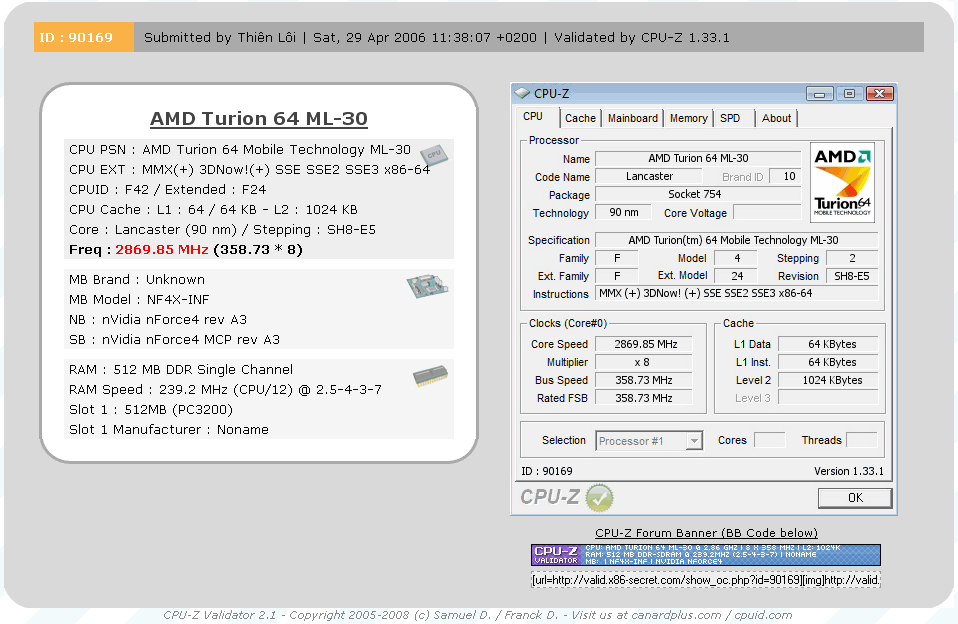Click the L1 Inst. value 64 KBytes
Viewport: 958px width, 624px height.
pyautogui.click(x=828, y=362)
